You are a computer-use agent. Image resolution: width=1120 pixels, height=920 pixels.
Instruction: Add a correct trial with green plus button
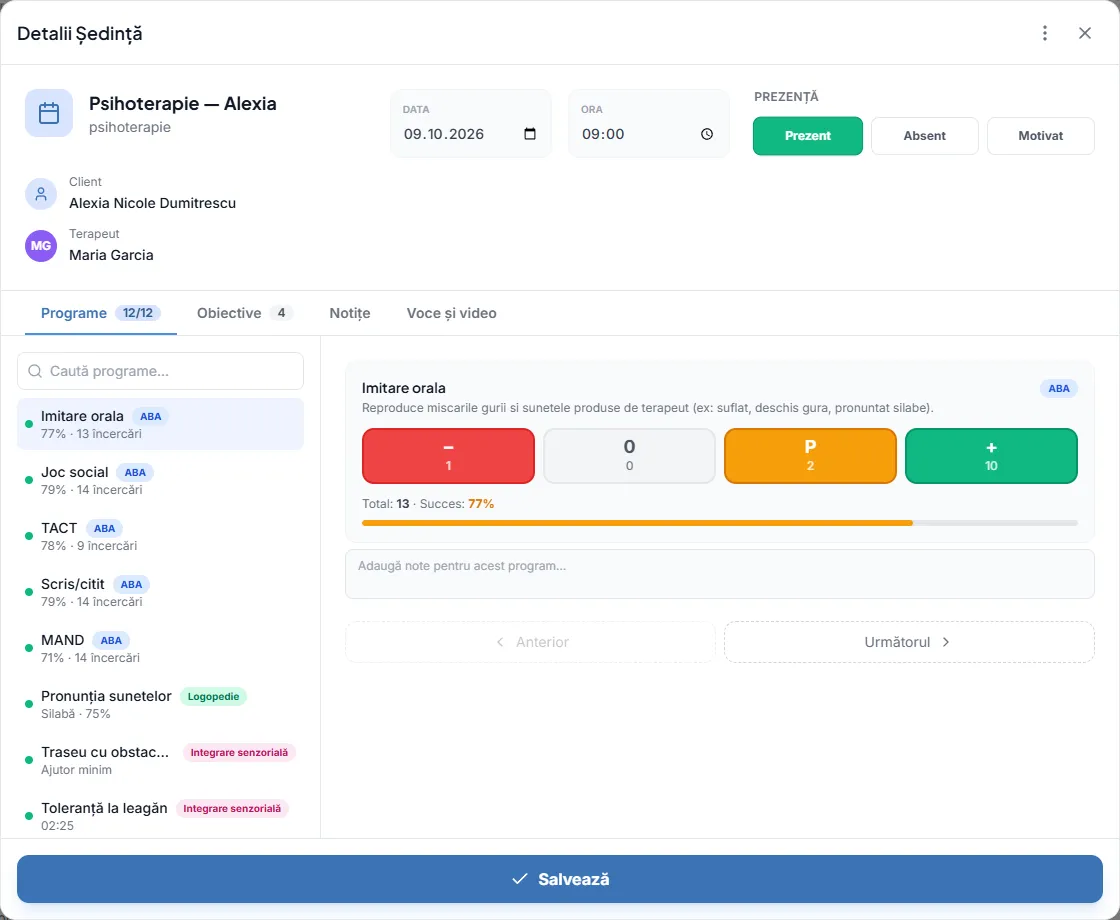coord(991,456)
